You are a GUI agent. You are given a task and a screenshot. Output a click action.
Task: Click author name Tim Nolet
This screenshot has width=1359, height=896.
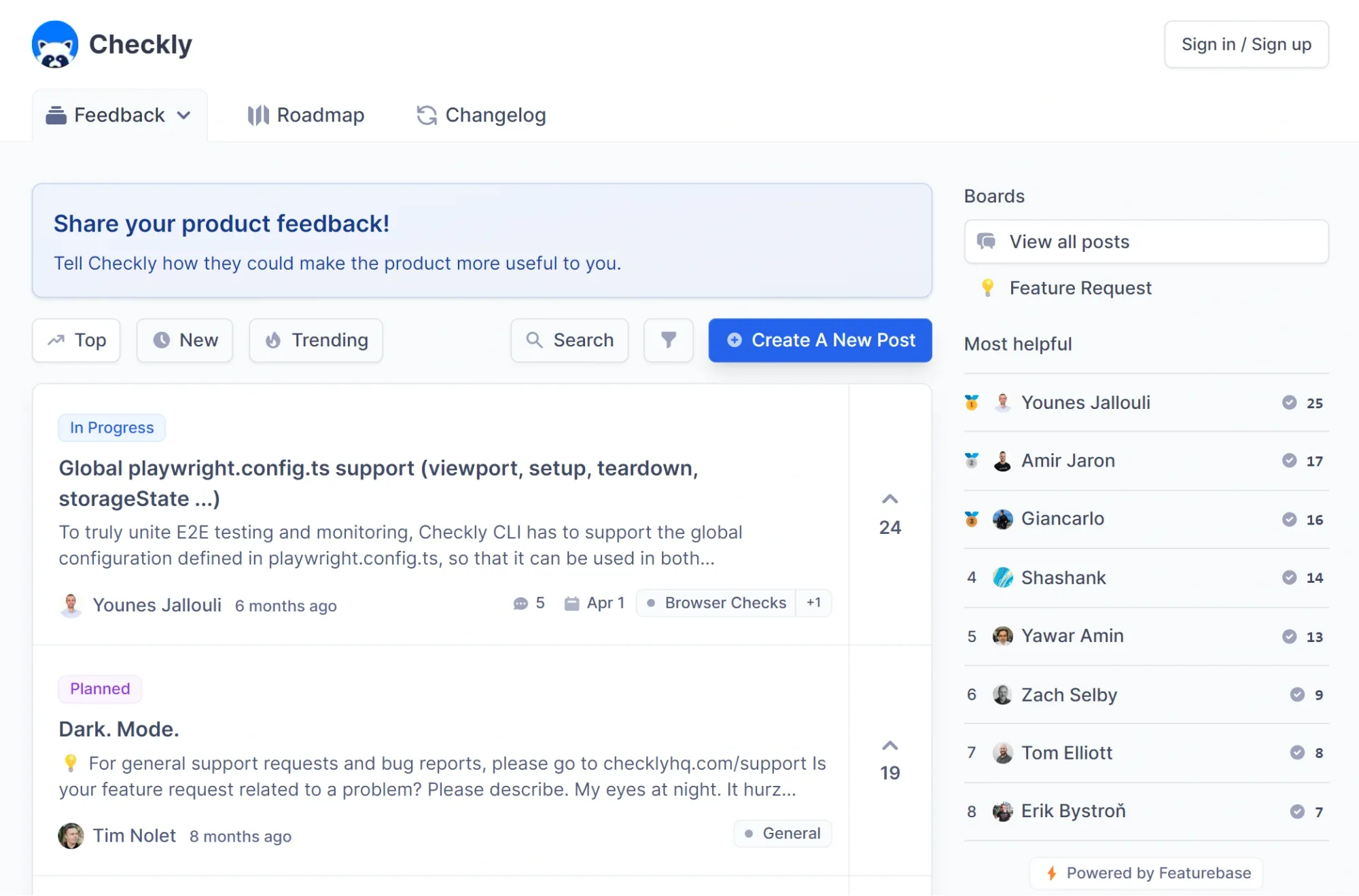pyautogui.click(x=135, y=836)
